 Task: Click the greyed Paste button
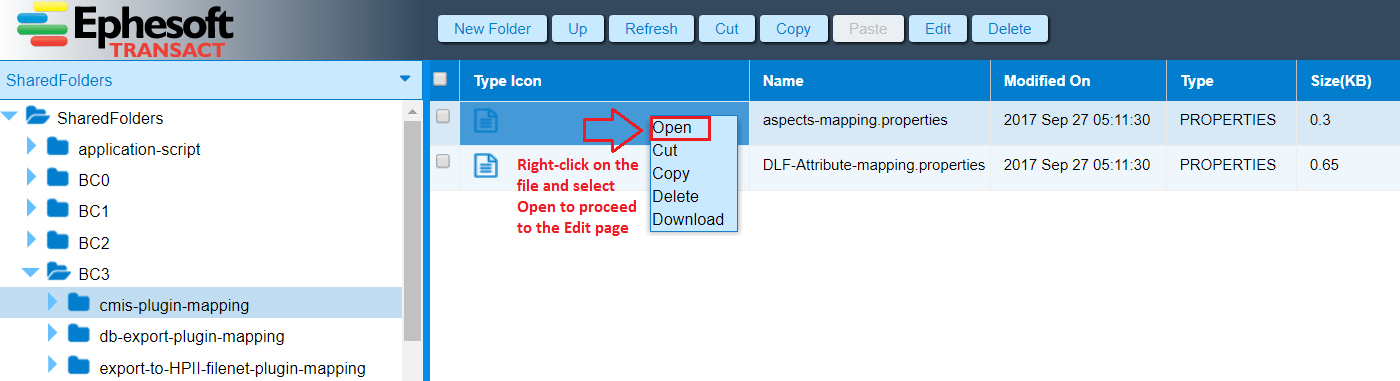(x=868, y=29)
